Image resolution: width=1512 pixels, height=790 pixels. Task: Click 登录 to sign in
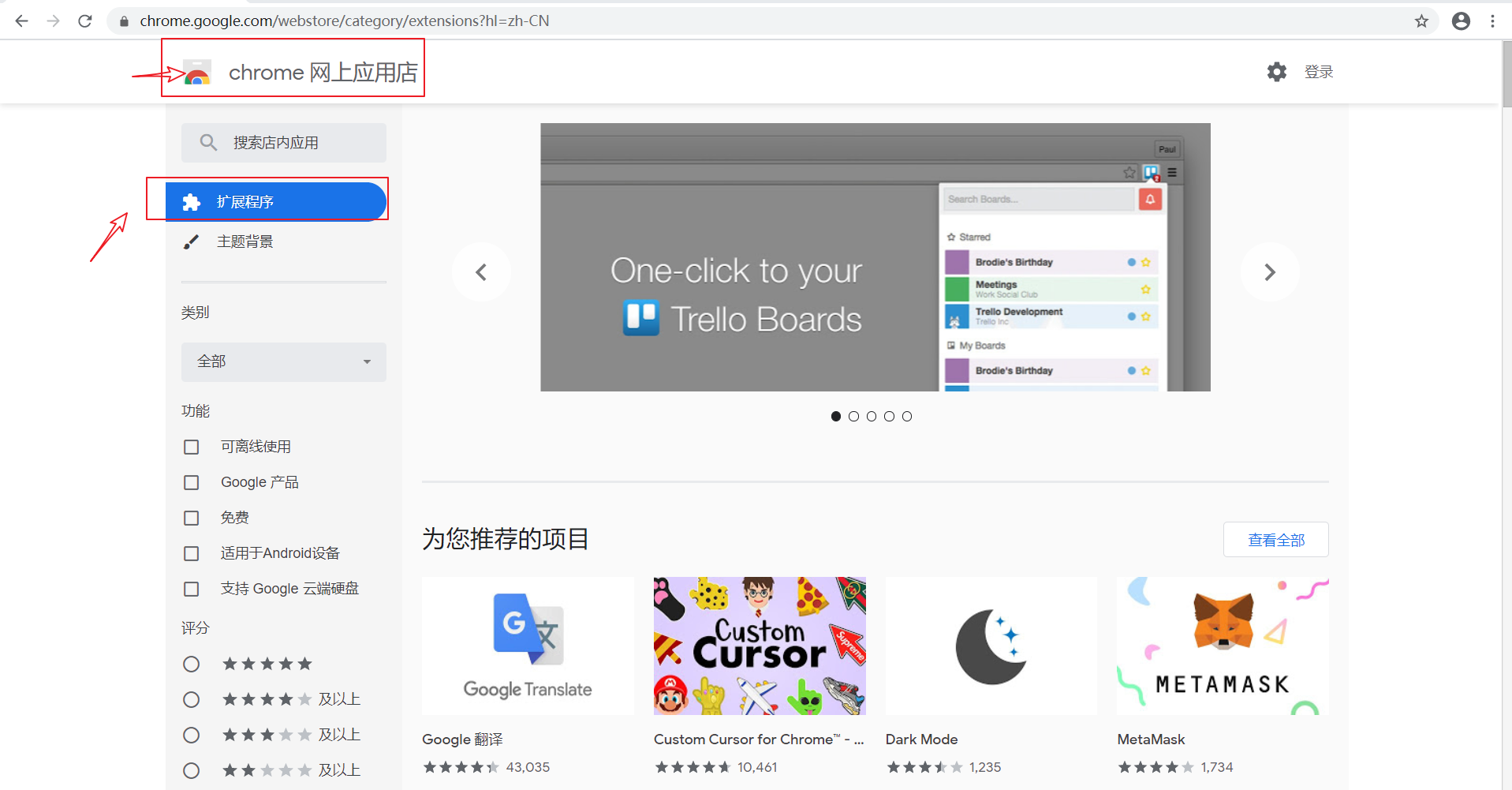1319,72
